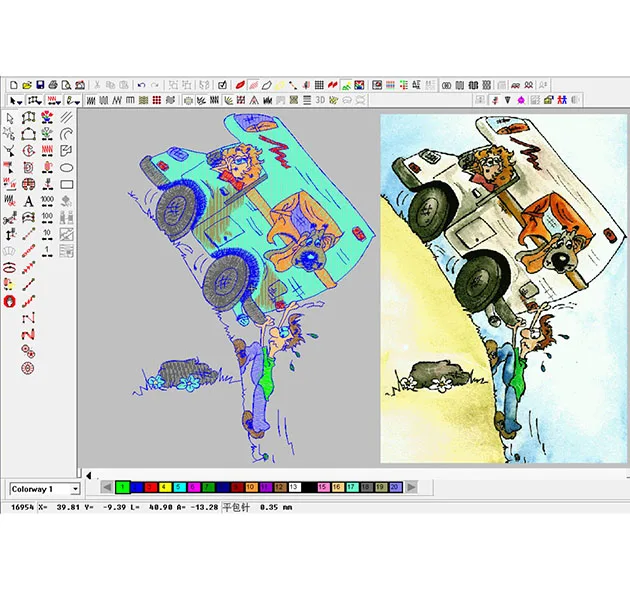Select the filled red Z zigzag tool
Image resolution: width=630 pixels, height=591 pixels.
pos(29,334)
